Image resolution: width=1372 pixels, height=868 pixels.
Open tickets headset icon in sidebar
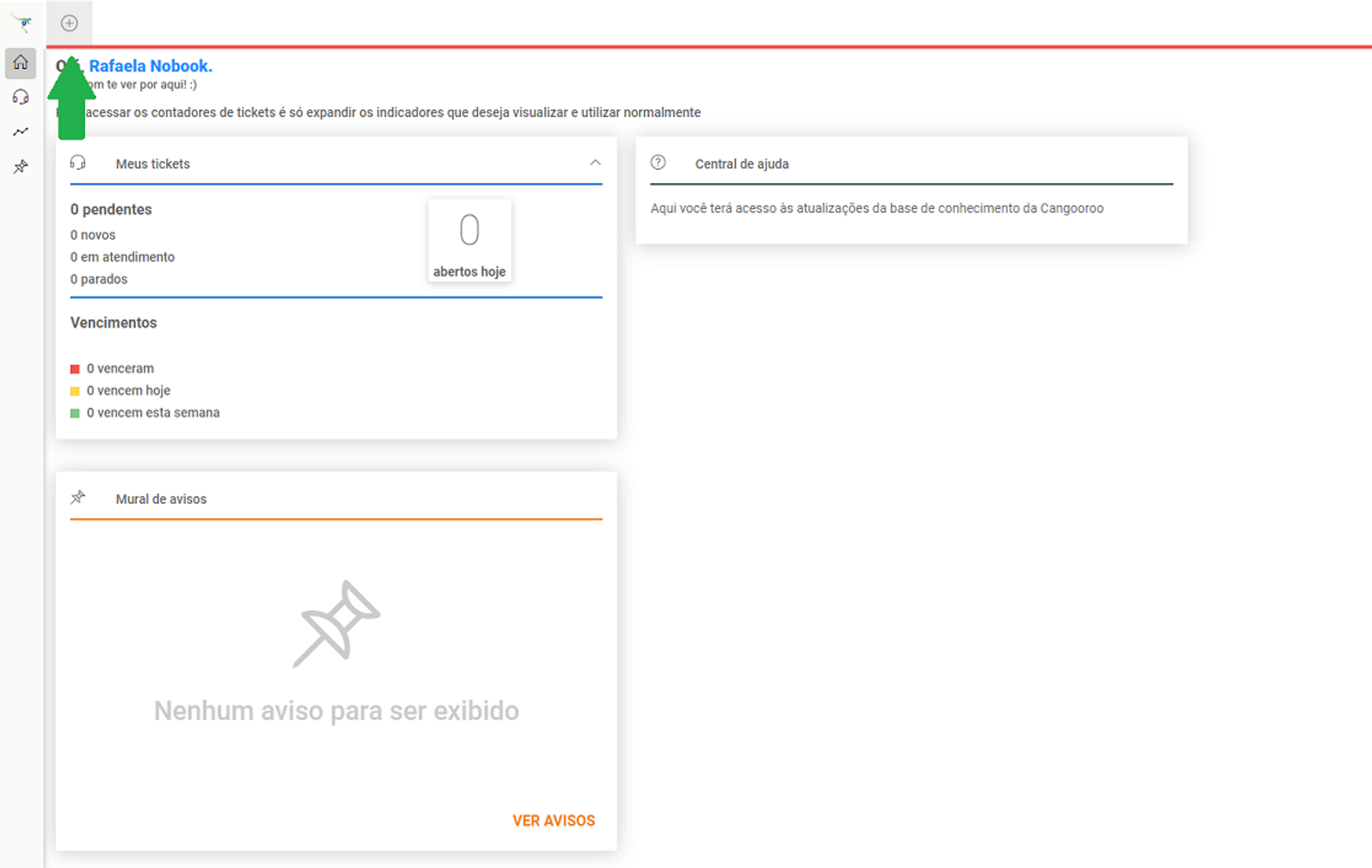click(21, 97)
